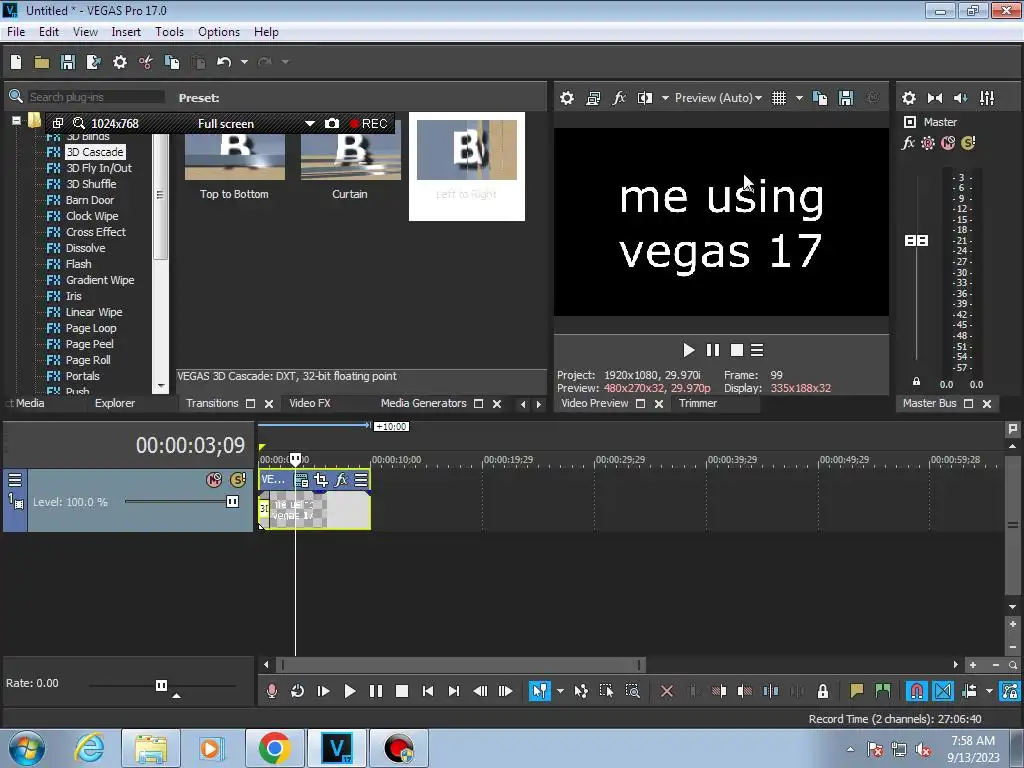Click the New project icon in toolbar

click(x=16, y=62)
